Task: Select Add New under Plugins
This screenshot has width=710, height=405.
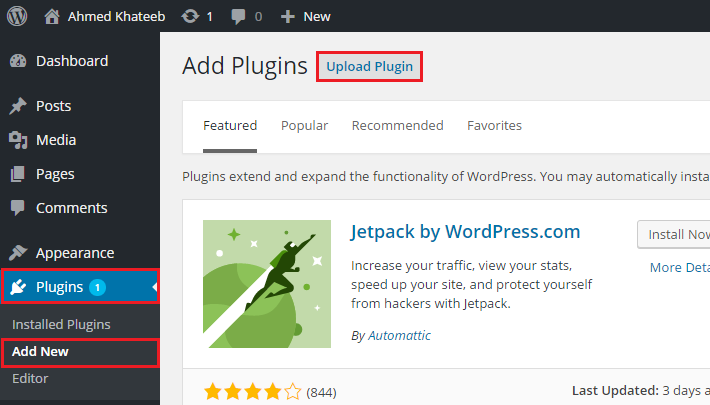Action: (40, 352)
